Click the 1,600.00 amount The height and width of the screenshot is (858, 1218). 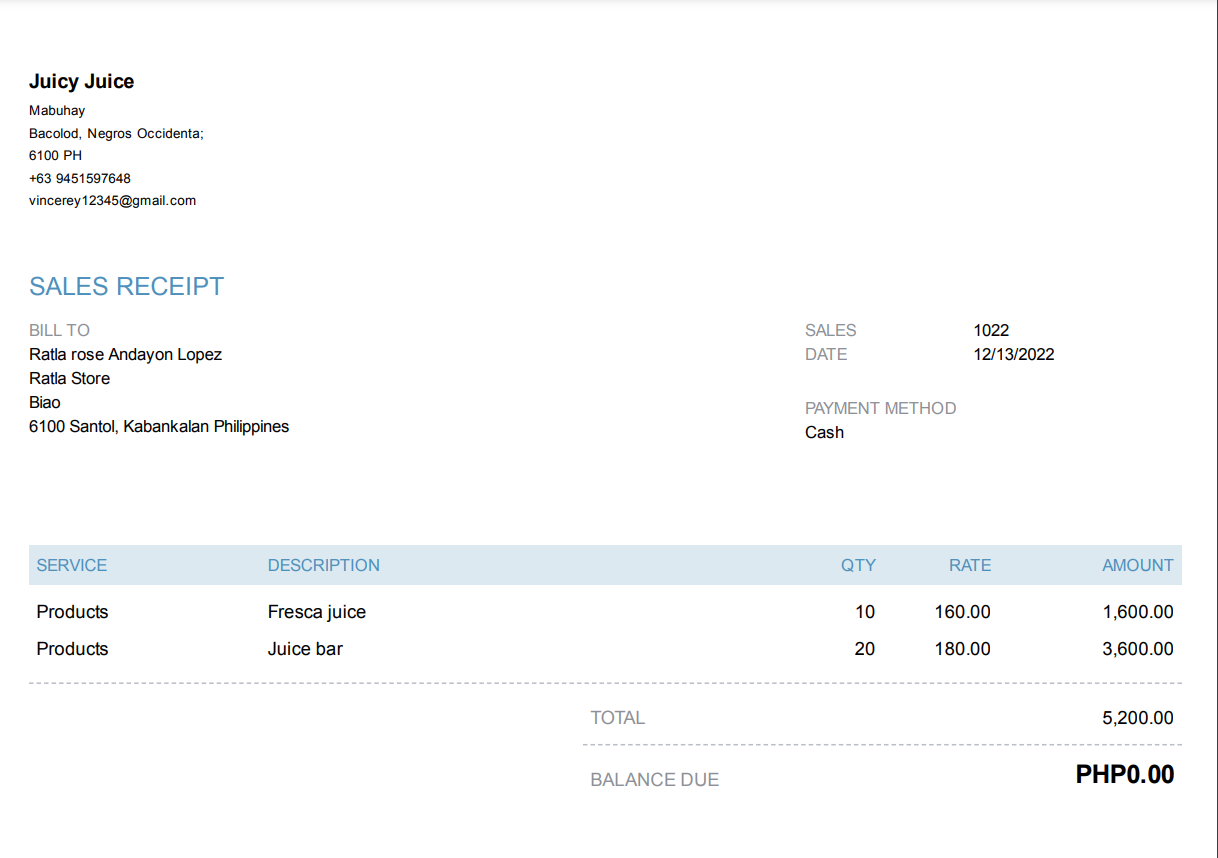[1137, 612]
